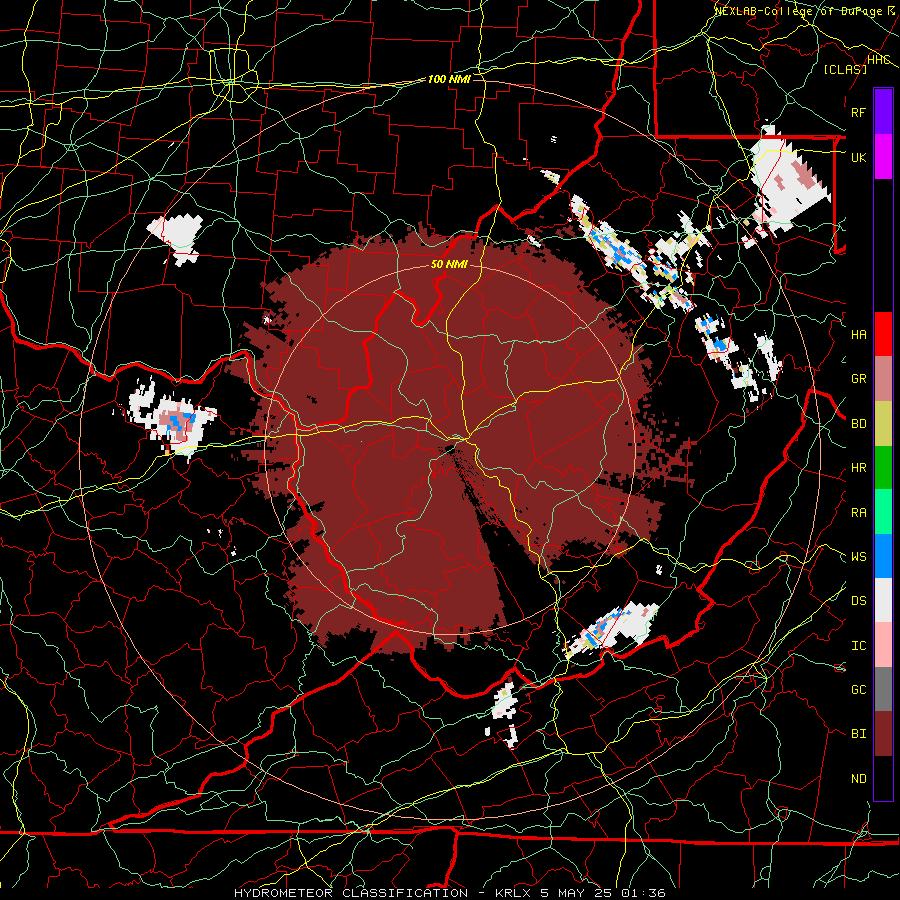Click the GR pink-brown legend swatch

click(883, 379)
